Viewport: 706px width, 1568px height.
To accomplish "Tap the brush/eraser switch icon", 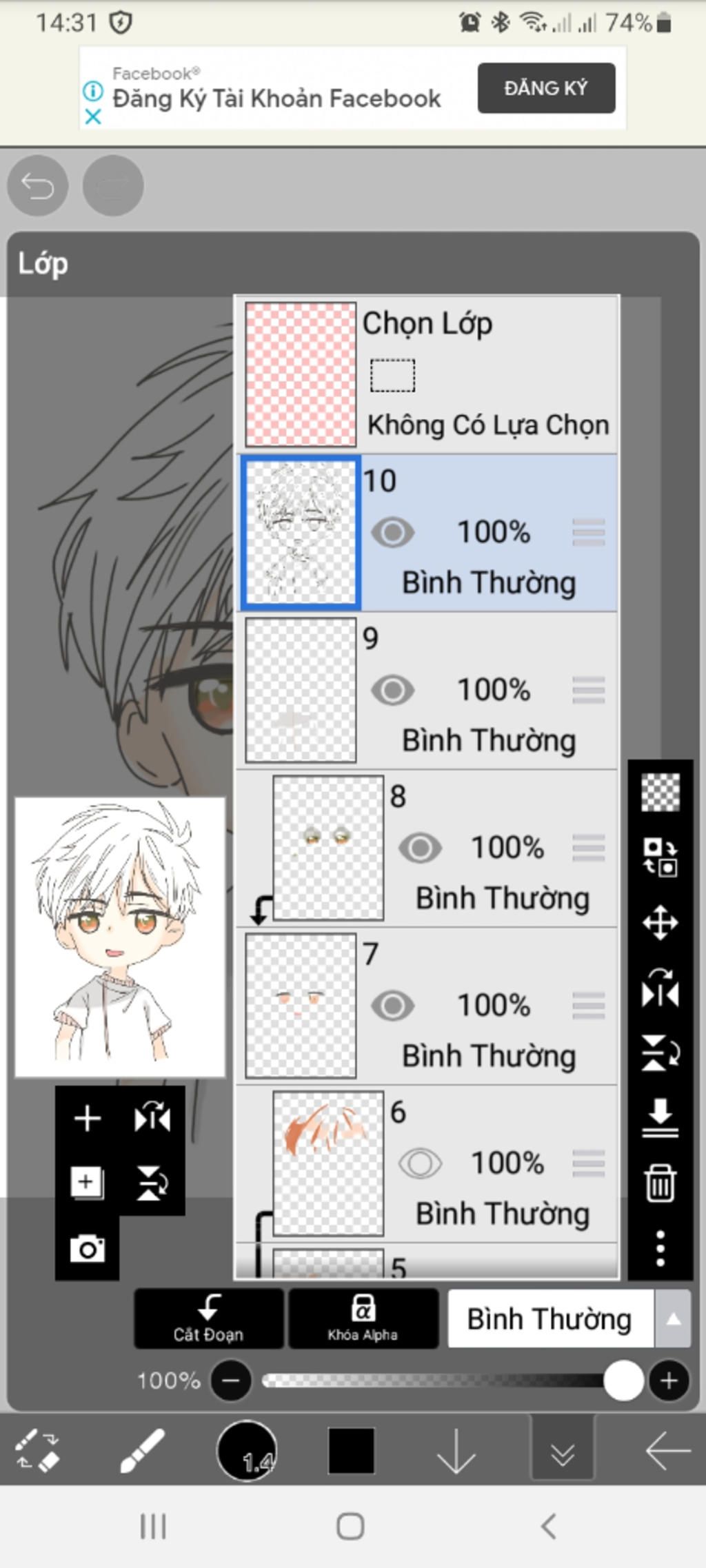I will (38, 1450).
